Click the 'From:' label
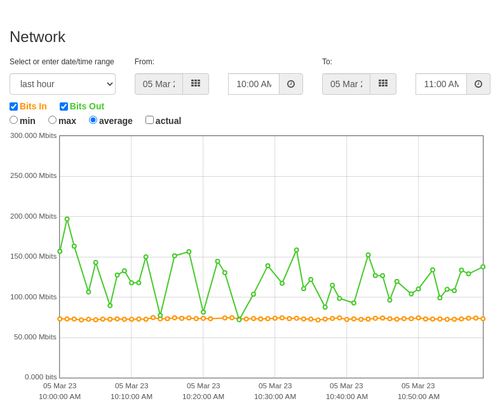Image resolution: width=500 pixels, height=403 pixels. [x=144, y=62]
